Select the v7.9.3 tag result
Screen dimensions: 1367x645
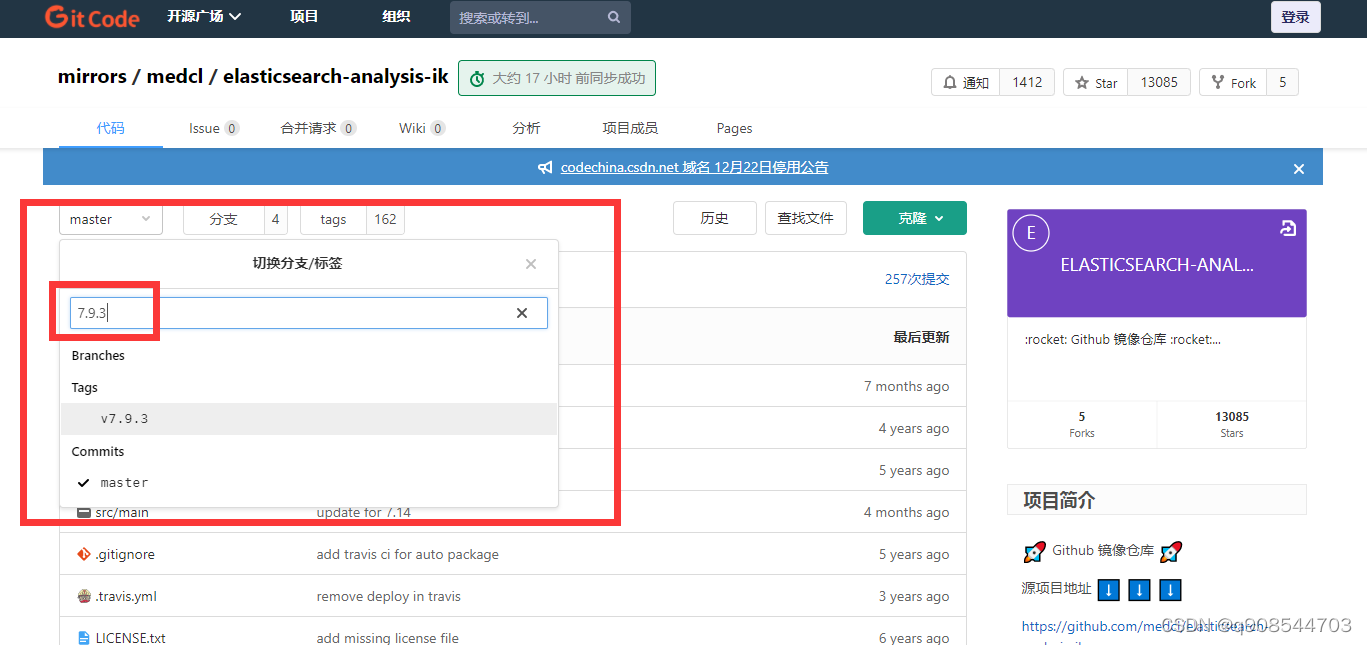click(309, 419)
